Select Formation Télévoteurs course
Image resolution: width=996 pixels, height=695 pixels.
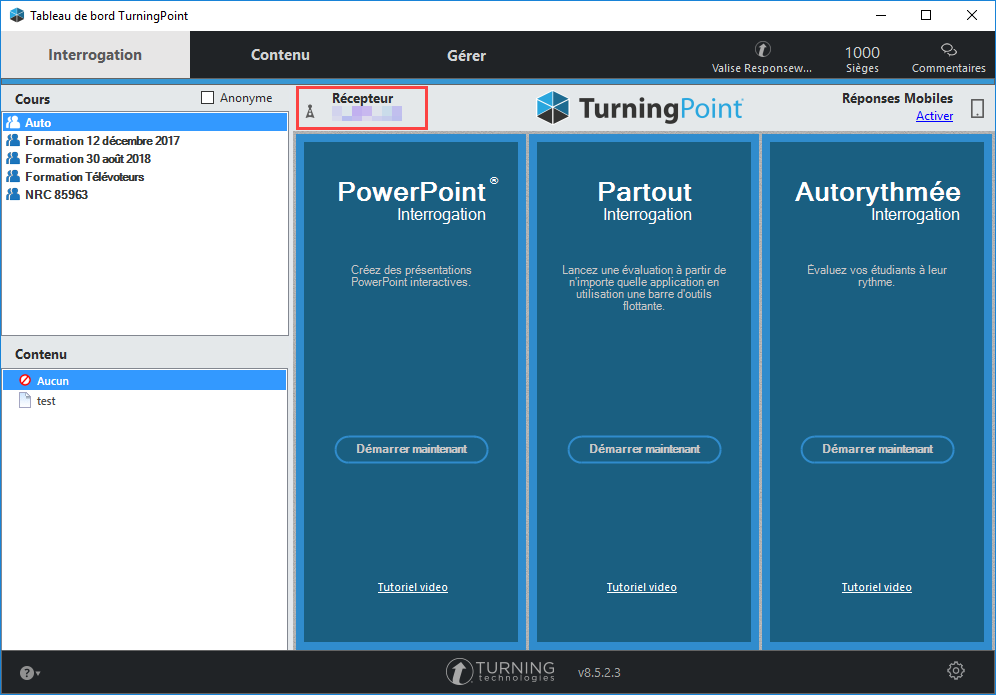145,177
